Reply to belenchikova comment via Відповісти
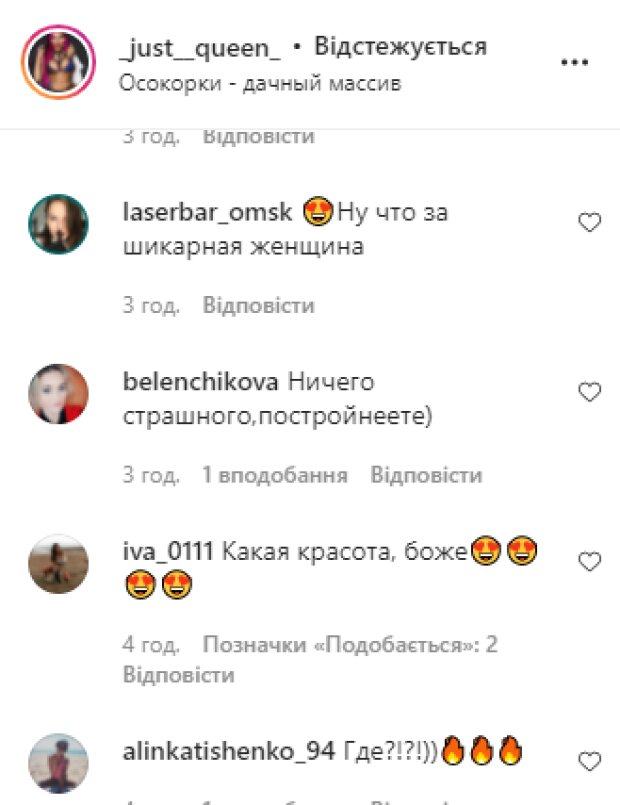Viewport: 620px width, 805px height. (x=426, y=475)
